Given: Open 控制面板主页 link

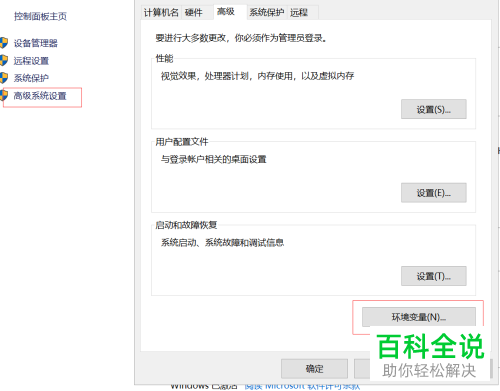Looking at the screenshot, I should [x=40, y=16].
